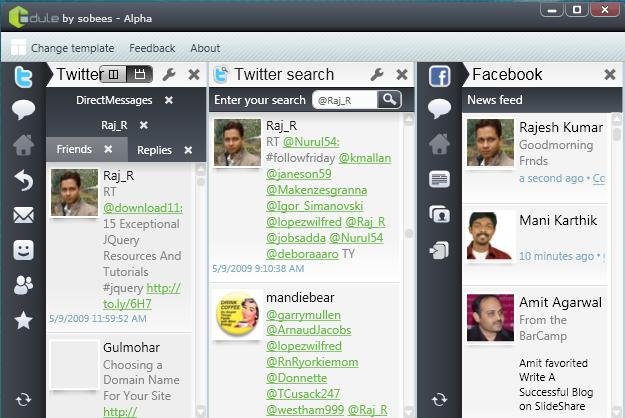625x418 pixels.
Task: Click the Gulmohar tweet author name
Action: [x=132, y=347]
